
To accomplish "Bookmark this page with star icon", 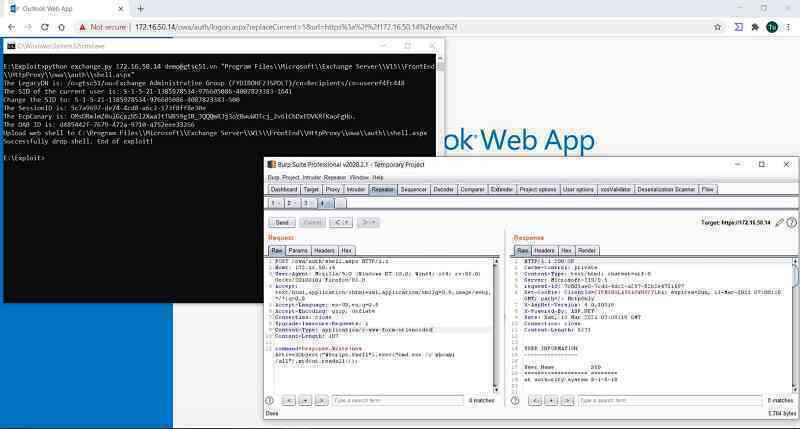I will coord(717,27).
